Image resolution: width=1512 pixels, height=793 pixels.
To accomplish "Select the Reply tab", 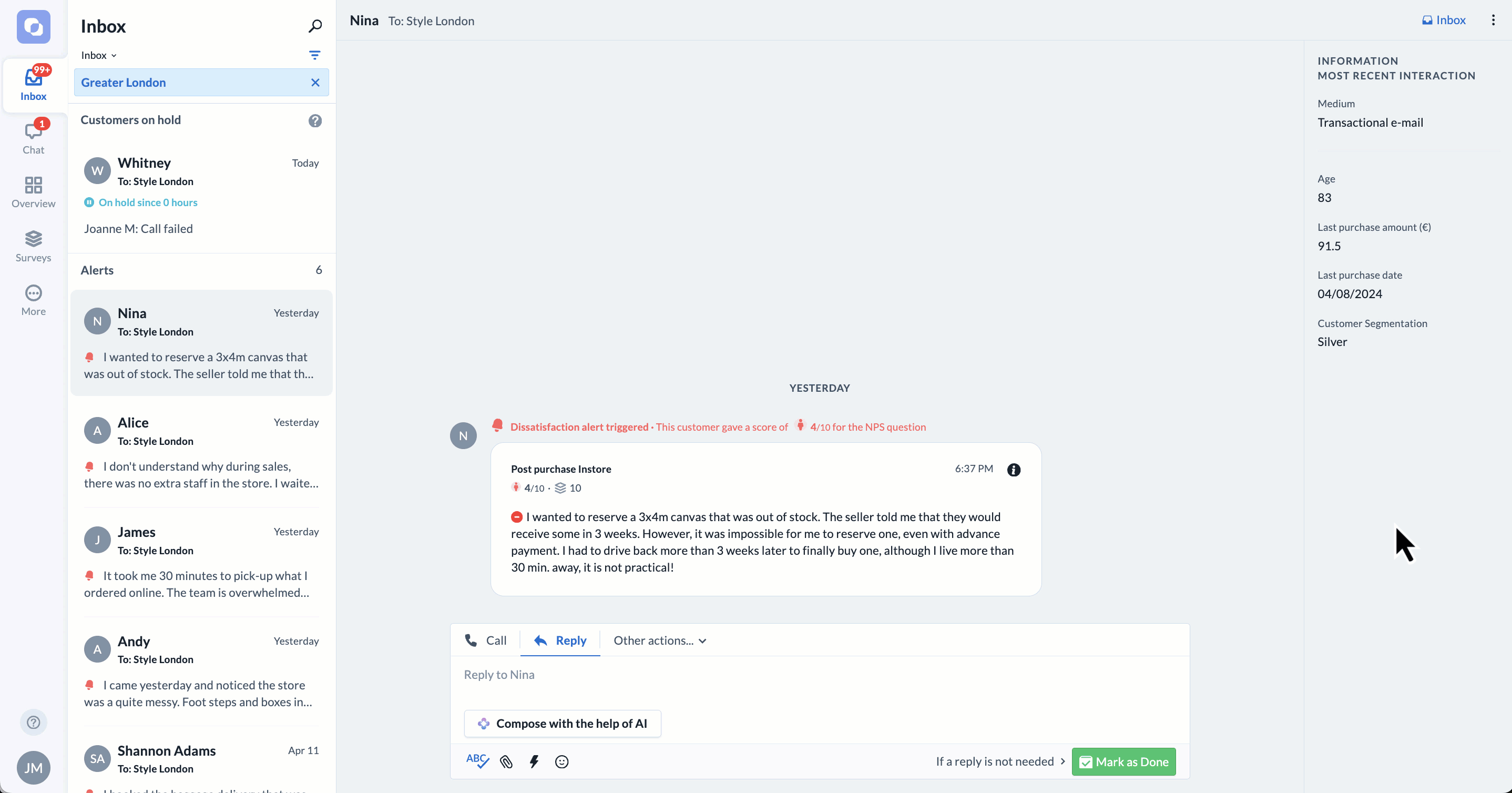I will (560, 640).
